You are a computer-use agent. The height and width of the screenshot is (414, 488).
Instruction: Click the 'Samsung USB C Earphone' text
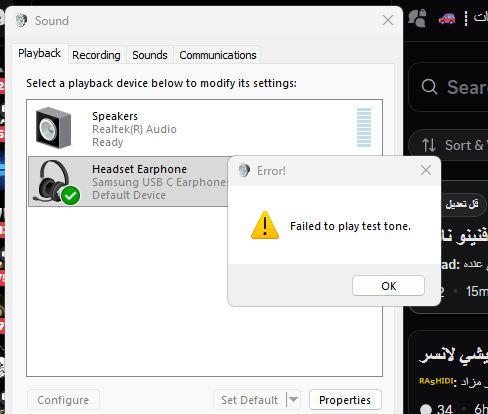pos(160,182)
